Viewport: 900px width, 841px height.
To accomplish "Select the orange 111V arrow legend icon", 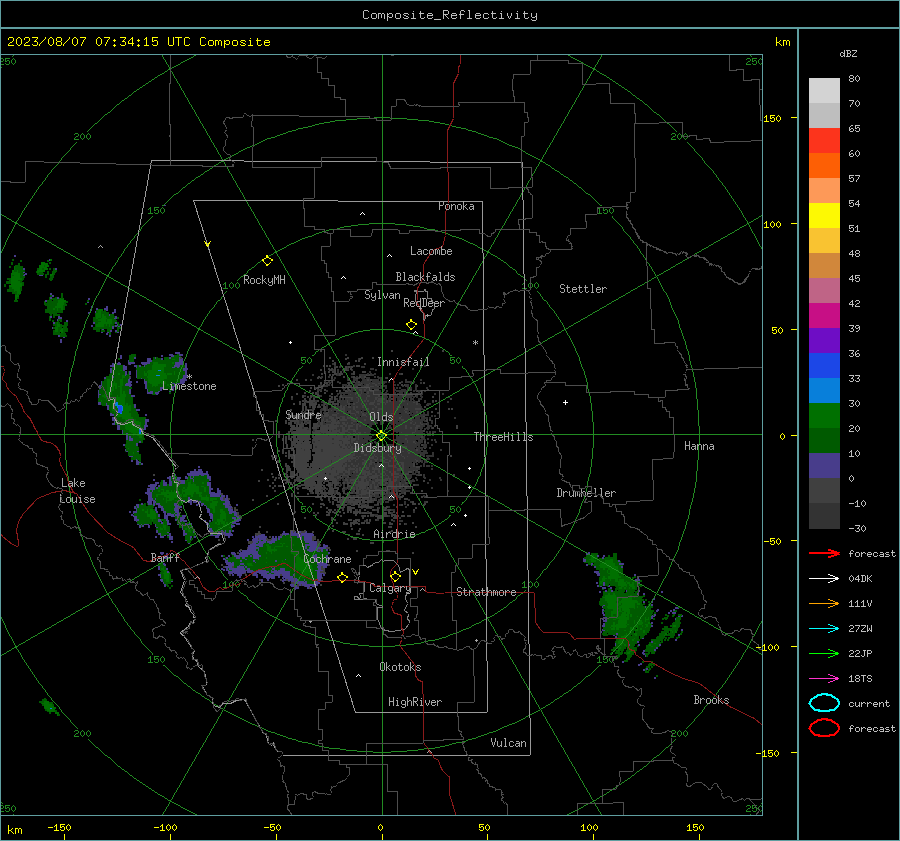I will pos(824,603).
